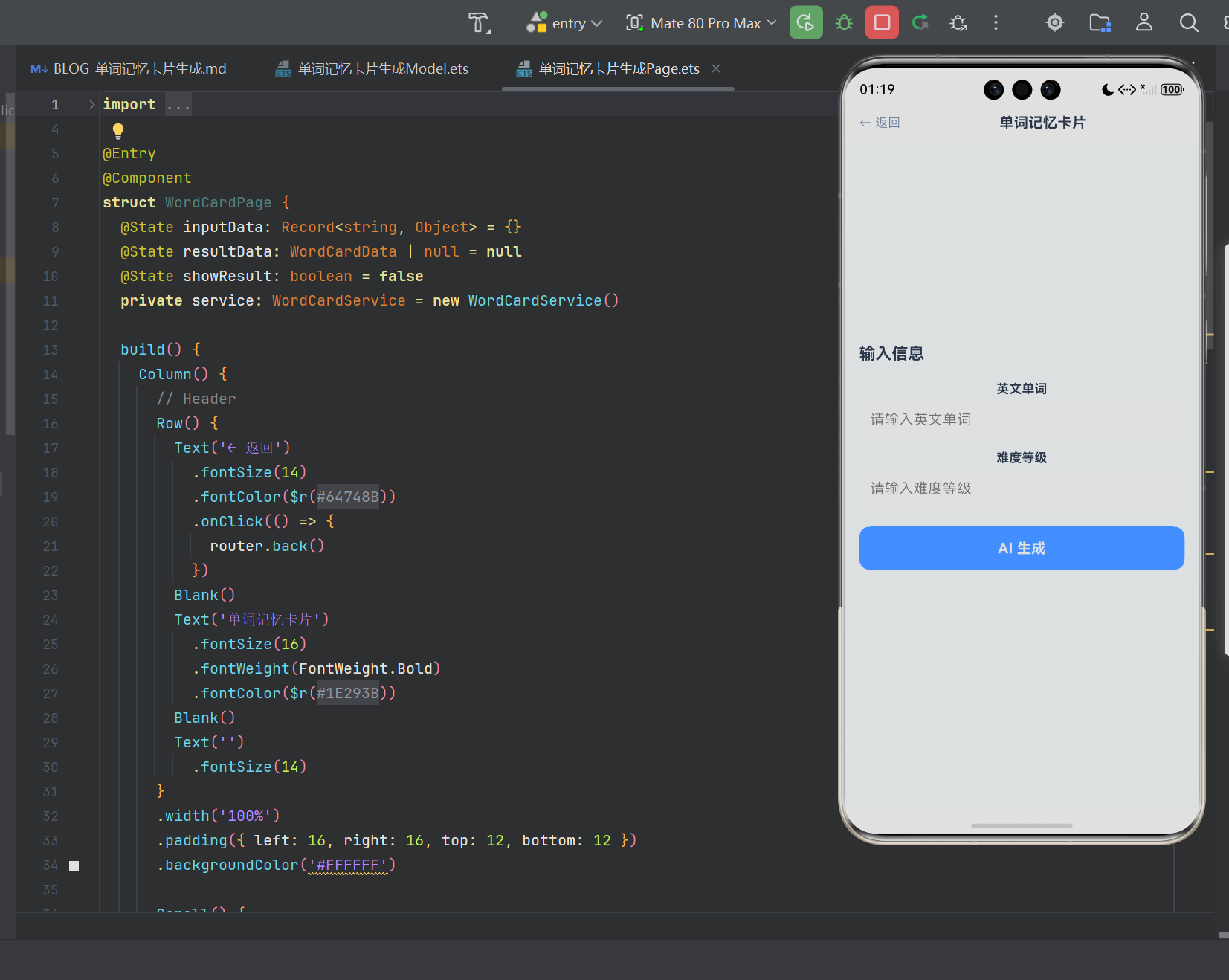This screenshot has width=1229, height=980.
Task: Click the @Entry decorator text
Action: pos(129,154)
